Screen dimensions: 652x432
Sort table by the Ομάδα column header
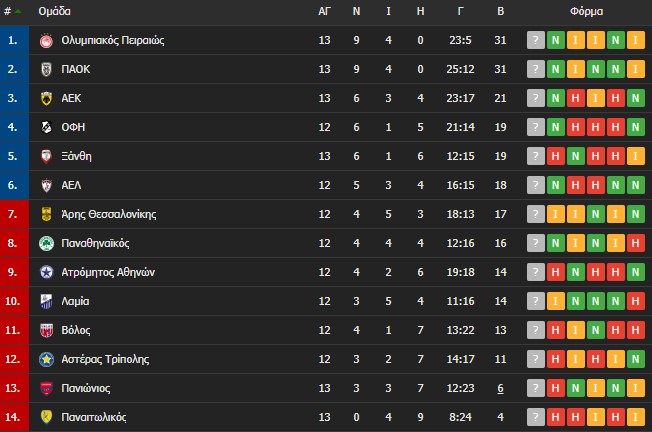pyautogui.click(x=54, y=11)
